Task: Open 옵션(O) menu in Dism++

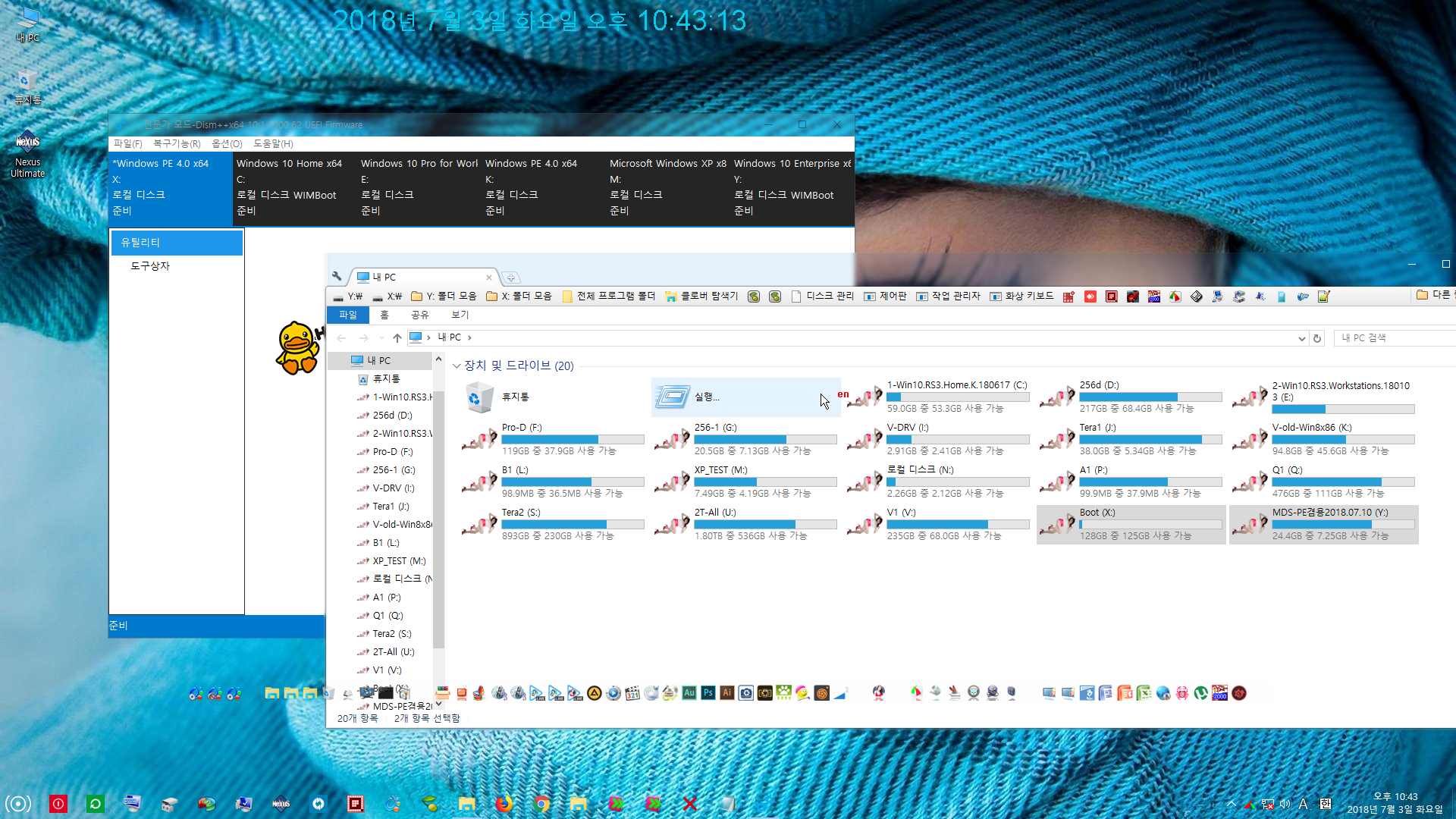Action: 227,143
